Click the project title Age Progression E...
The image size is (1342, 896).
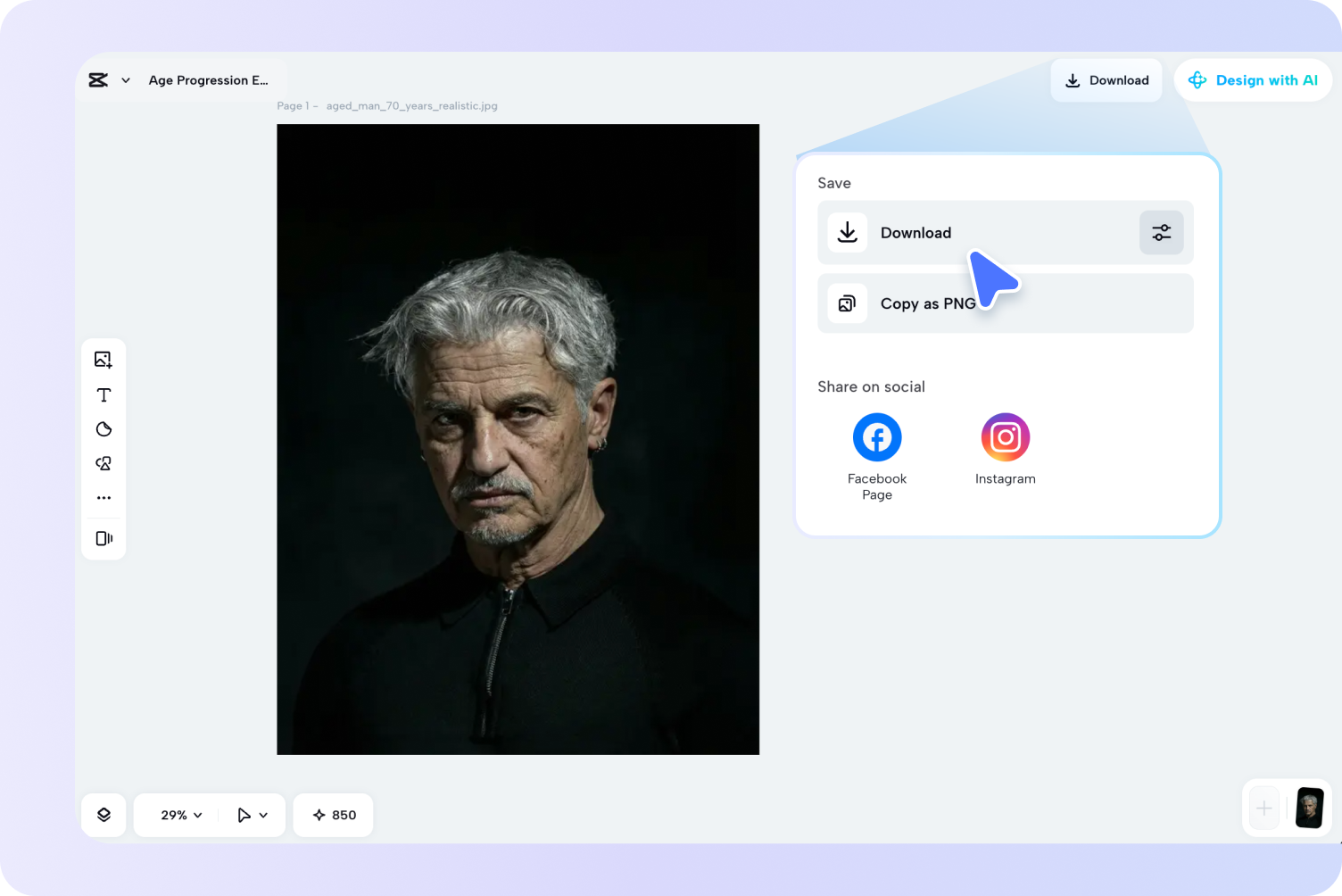(209, 80)
